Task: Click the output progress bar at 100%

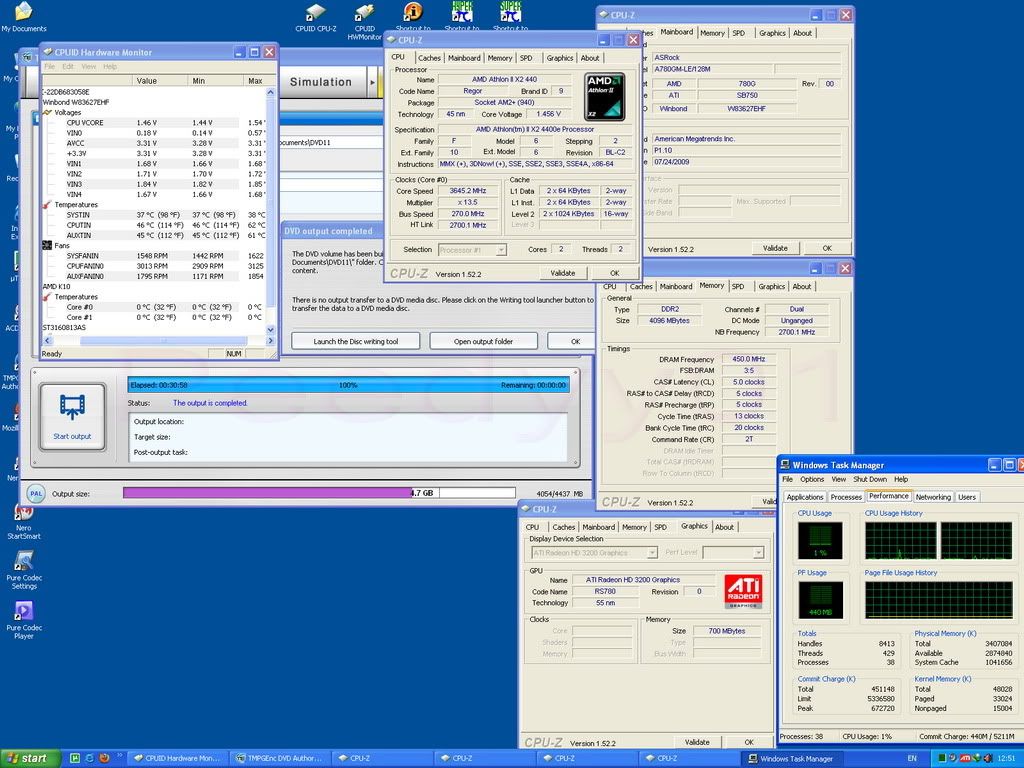Action: click(x=348, y=385)
